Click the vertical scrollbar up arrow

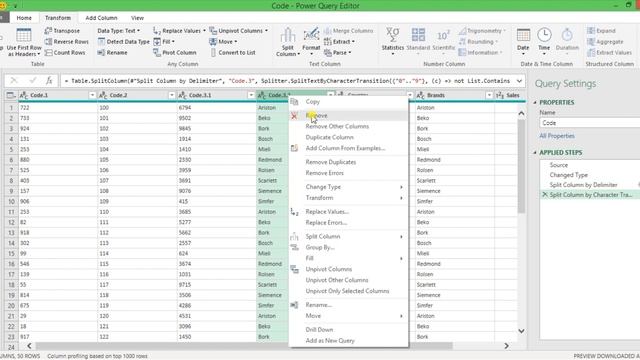(521, 113)
